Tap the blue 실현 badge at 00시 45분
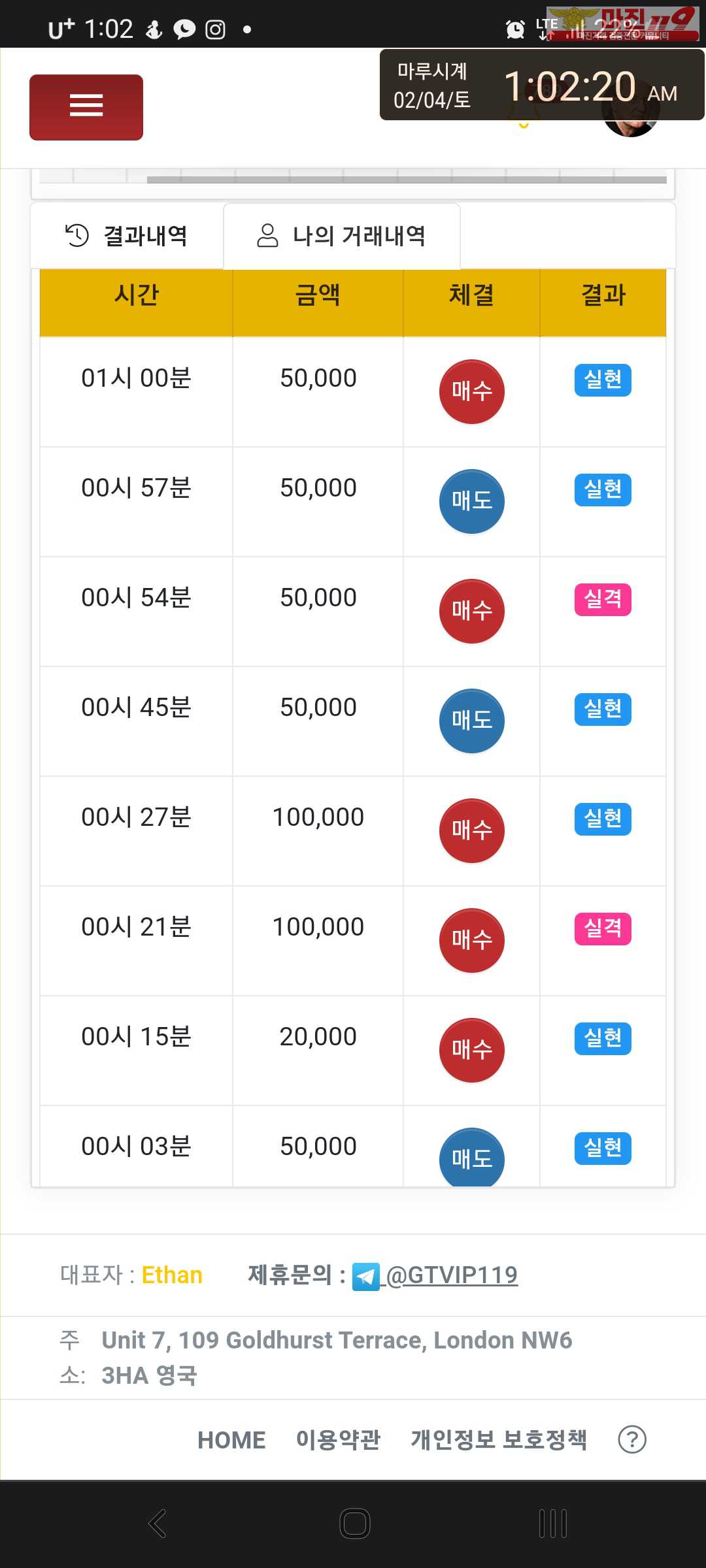This screenshot has height=1568, width=706. (603, 709)
